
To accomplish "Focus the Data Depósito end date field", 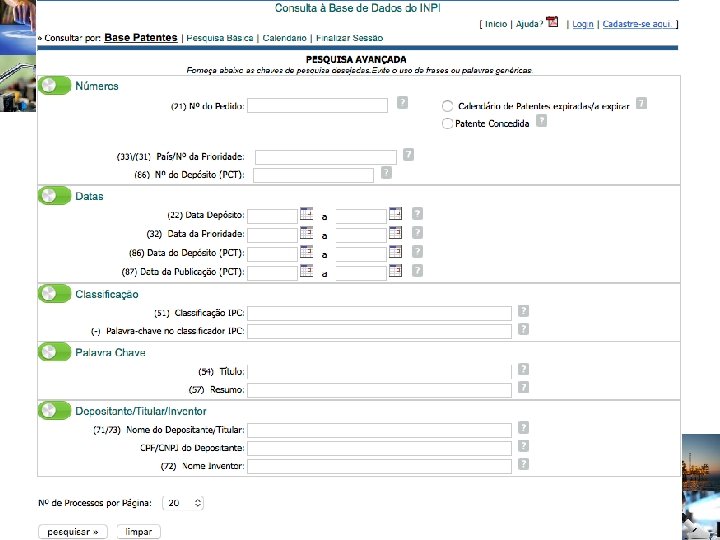I will click(361, 216).
